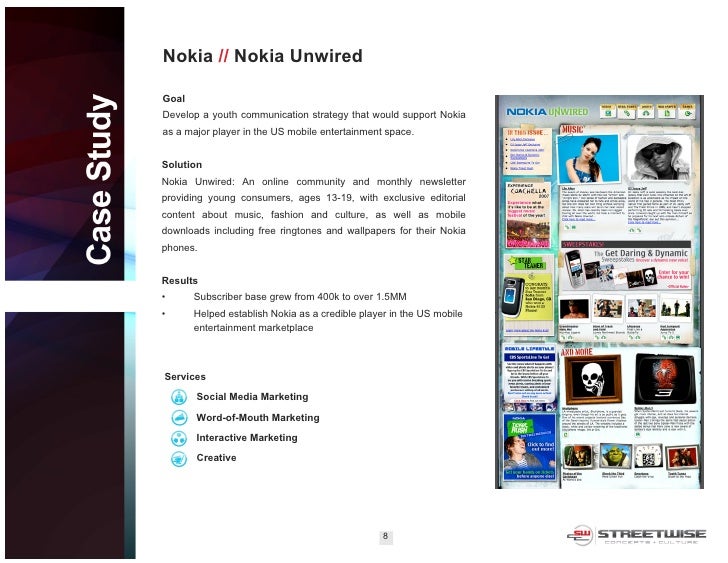
Task: Click 'Helped establish Nokia as a credible player' bullet
Action: point(328,321)
